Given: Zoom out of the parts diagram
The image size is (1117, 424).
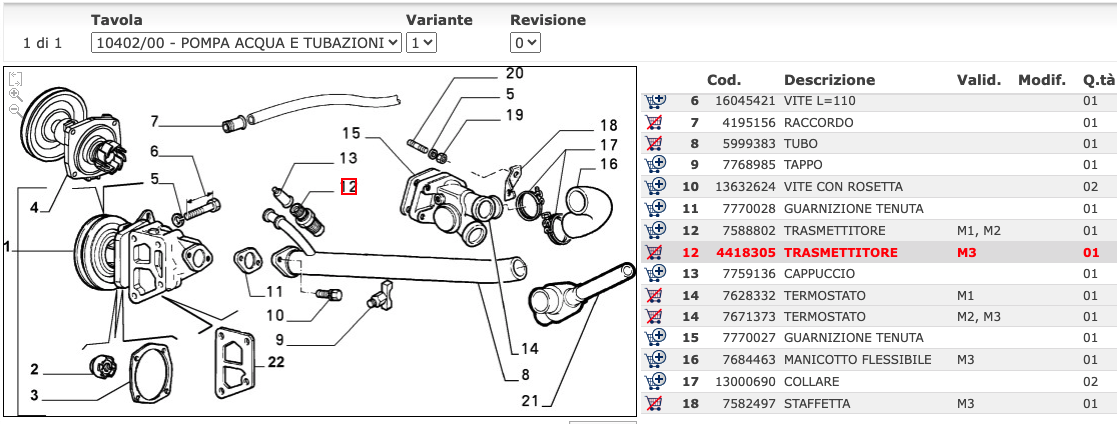Looking at the screenshot, I should click(16, 109).
